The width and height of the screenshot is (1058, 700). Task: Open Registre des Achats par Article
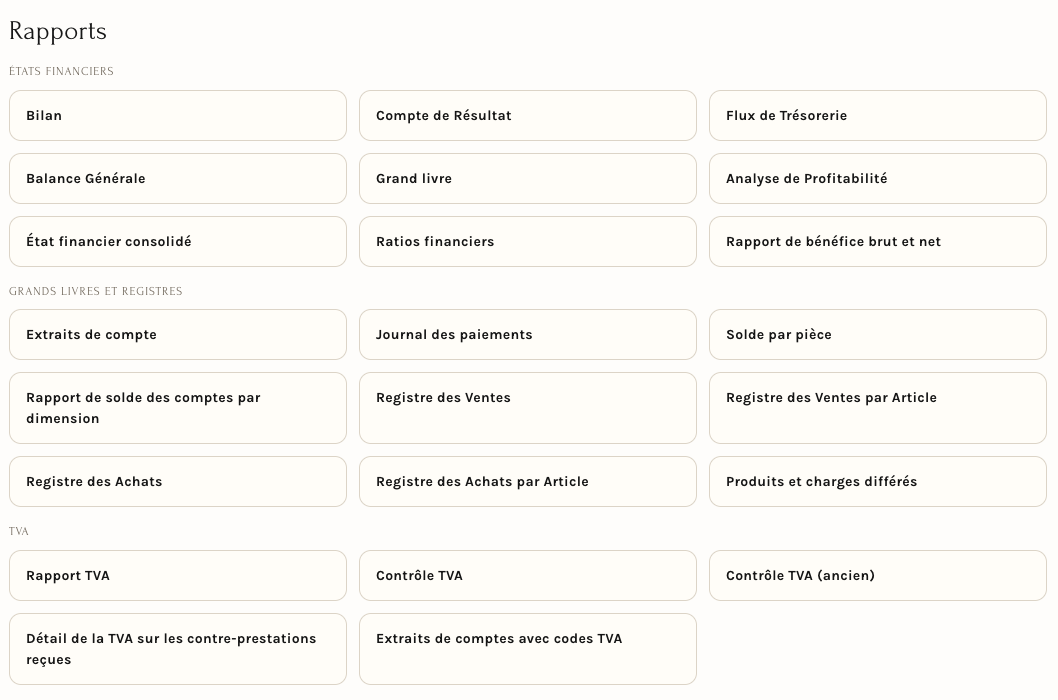pyautogui.click(x=528, y=481)
